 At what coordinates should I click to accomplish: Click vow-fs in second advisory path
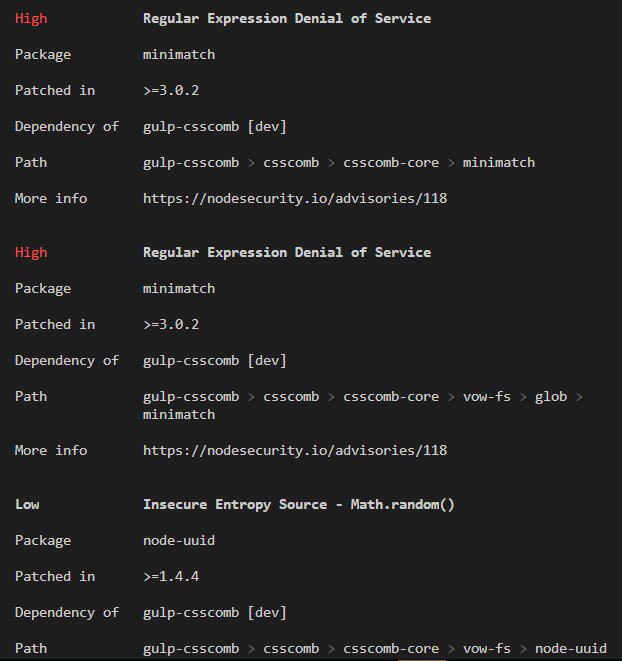pos(487,397)
